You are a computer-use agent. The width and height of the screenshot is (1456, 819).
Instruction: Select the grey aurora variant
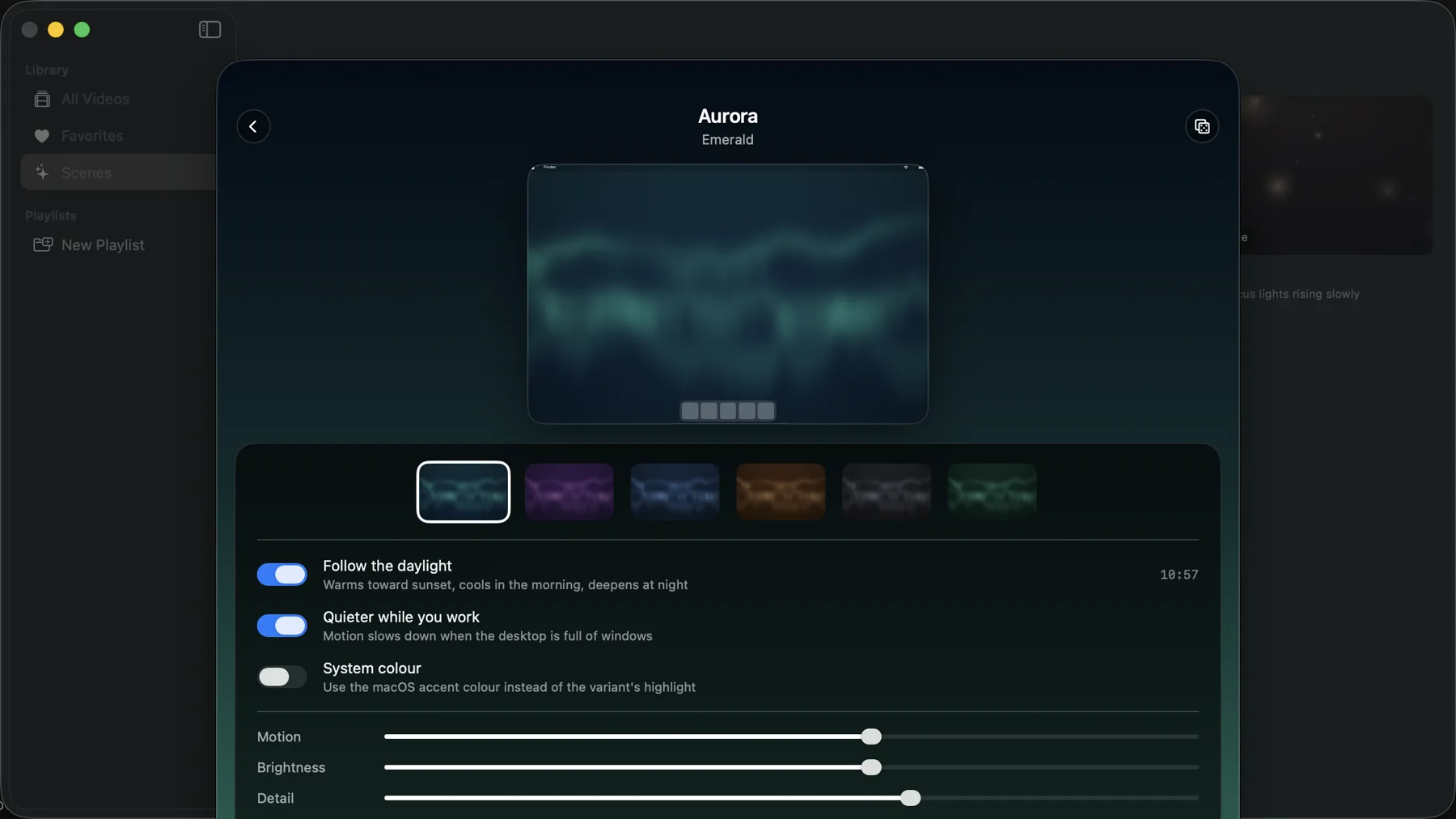pos(887,492)
